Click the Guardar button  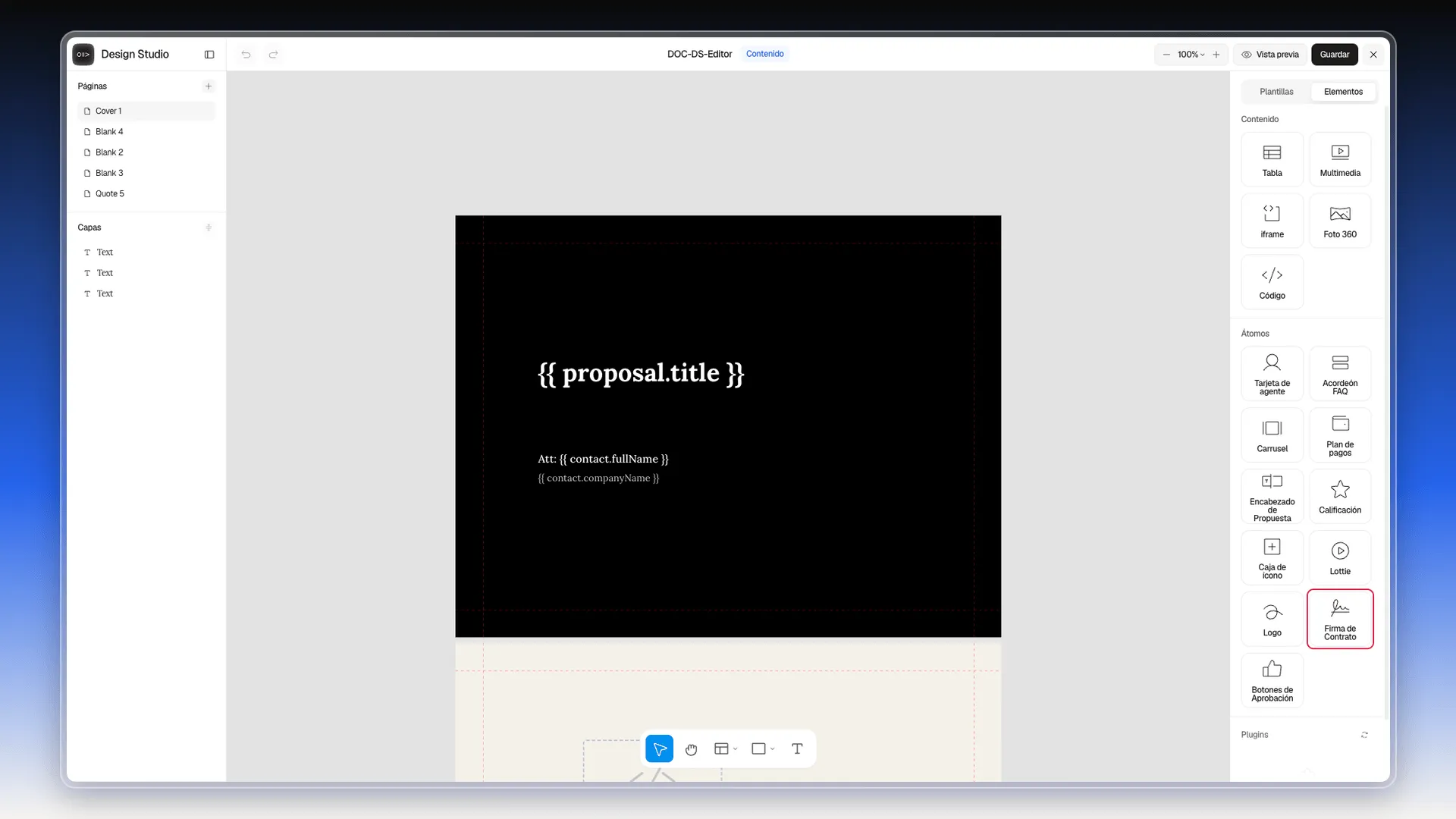(x=1335, y=55)
